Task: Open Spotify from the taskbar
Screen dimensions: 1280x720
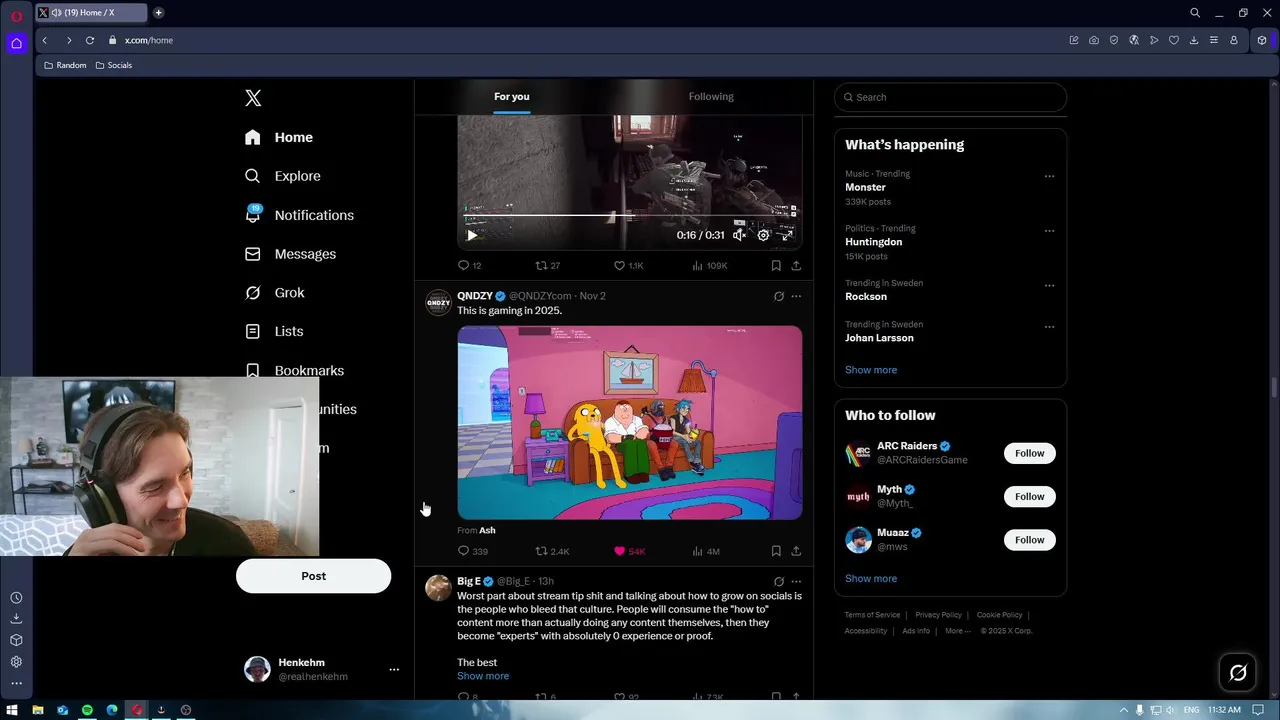Action: (87, 710)
